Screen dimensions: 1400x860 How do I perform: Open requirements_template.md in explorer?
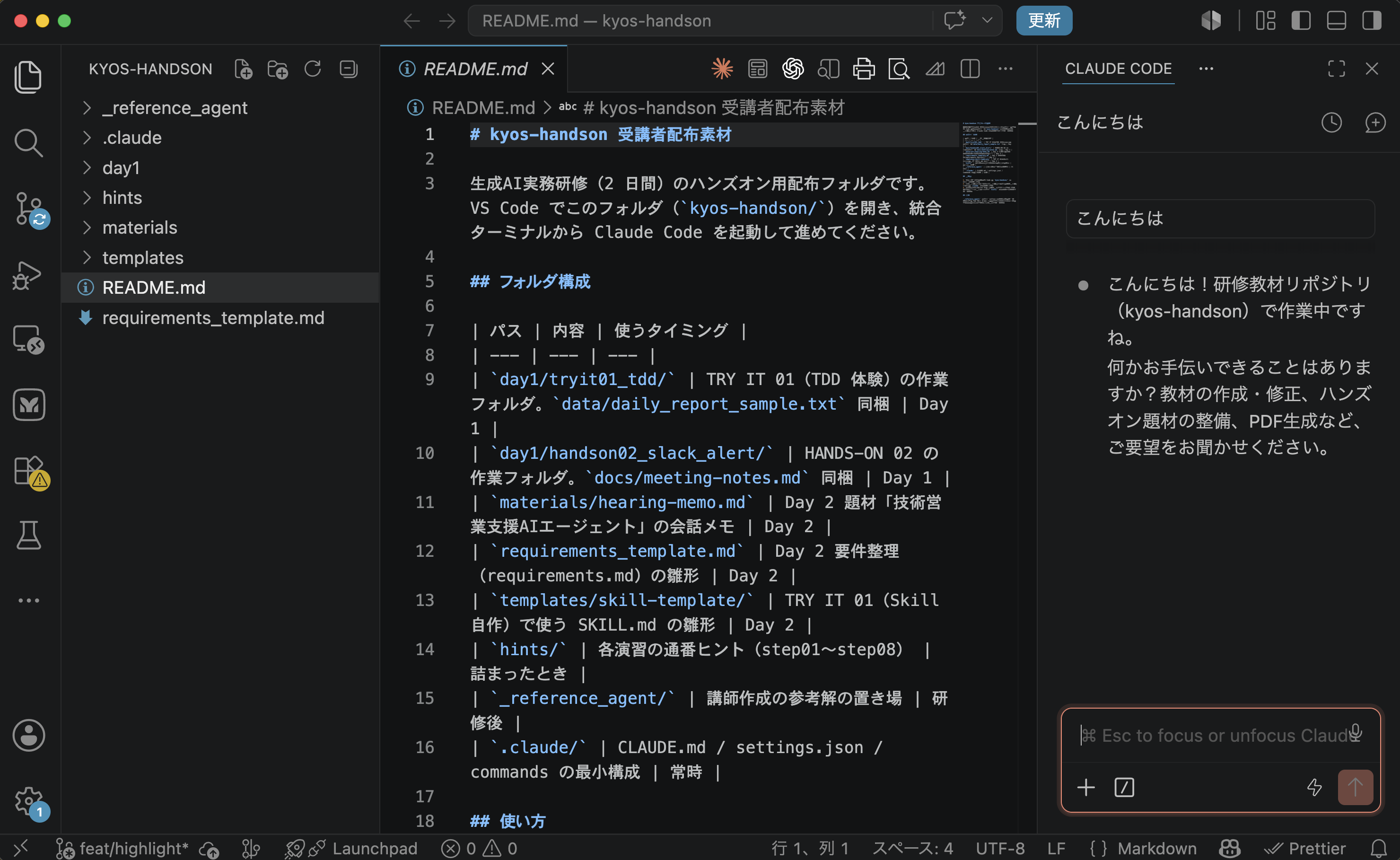pos(219,317)
